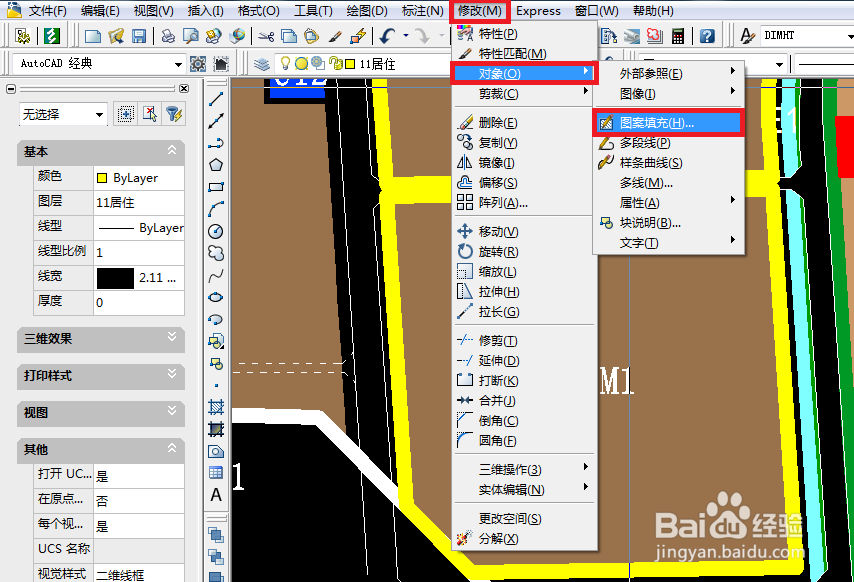
Task: Click the Paste clipboard icon
Action: [x=311, y=36]
